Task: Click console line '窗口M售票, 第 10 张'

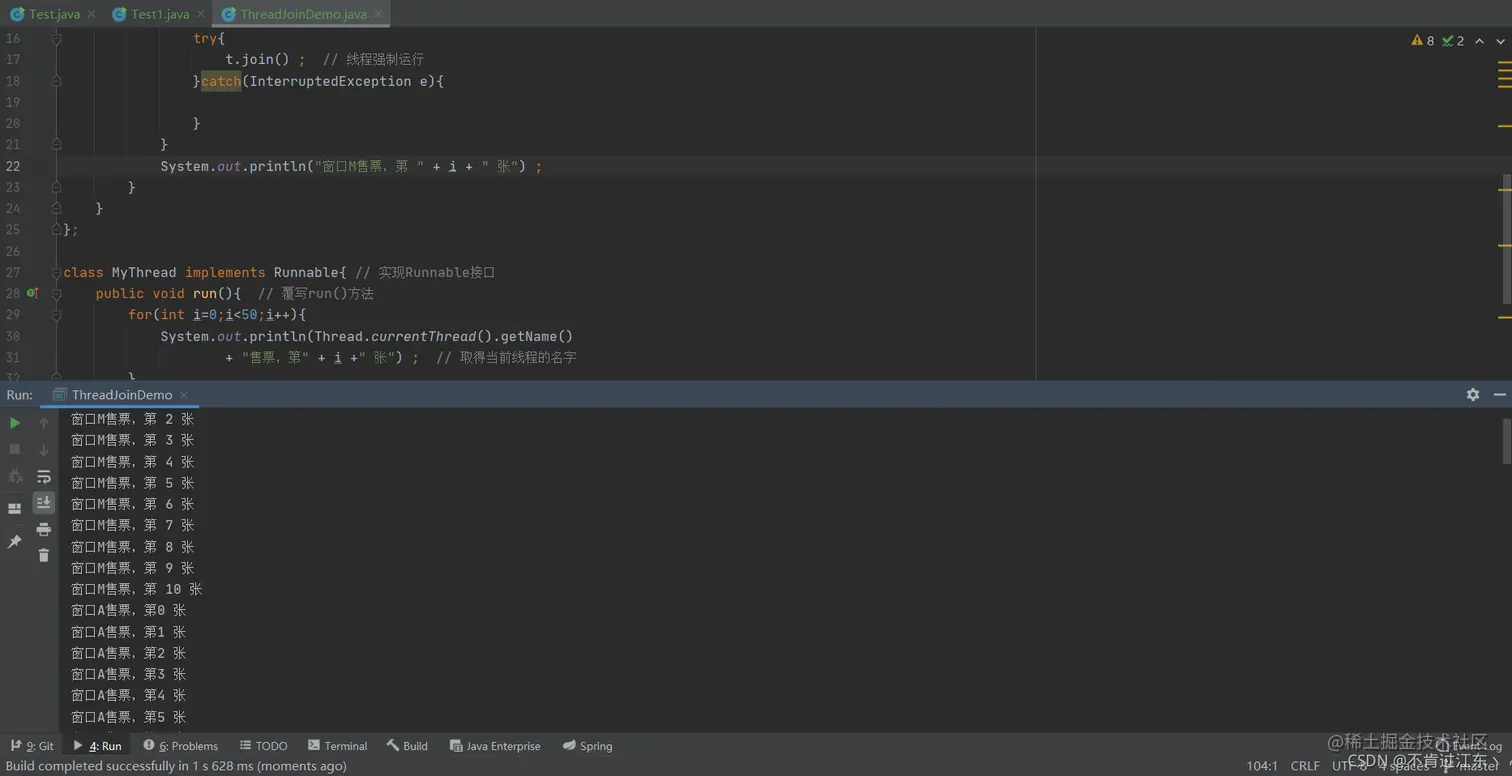Action: pos(136,589)
